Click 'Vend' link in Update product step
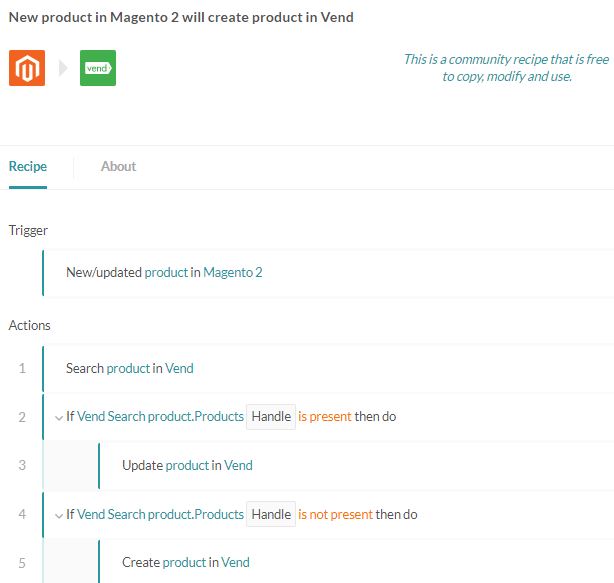The image size is (614, 583). coord(238,466)
